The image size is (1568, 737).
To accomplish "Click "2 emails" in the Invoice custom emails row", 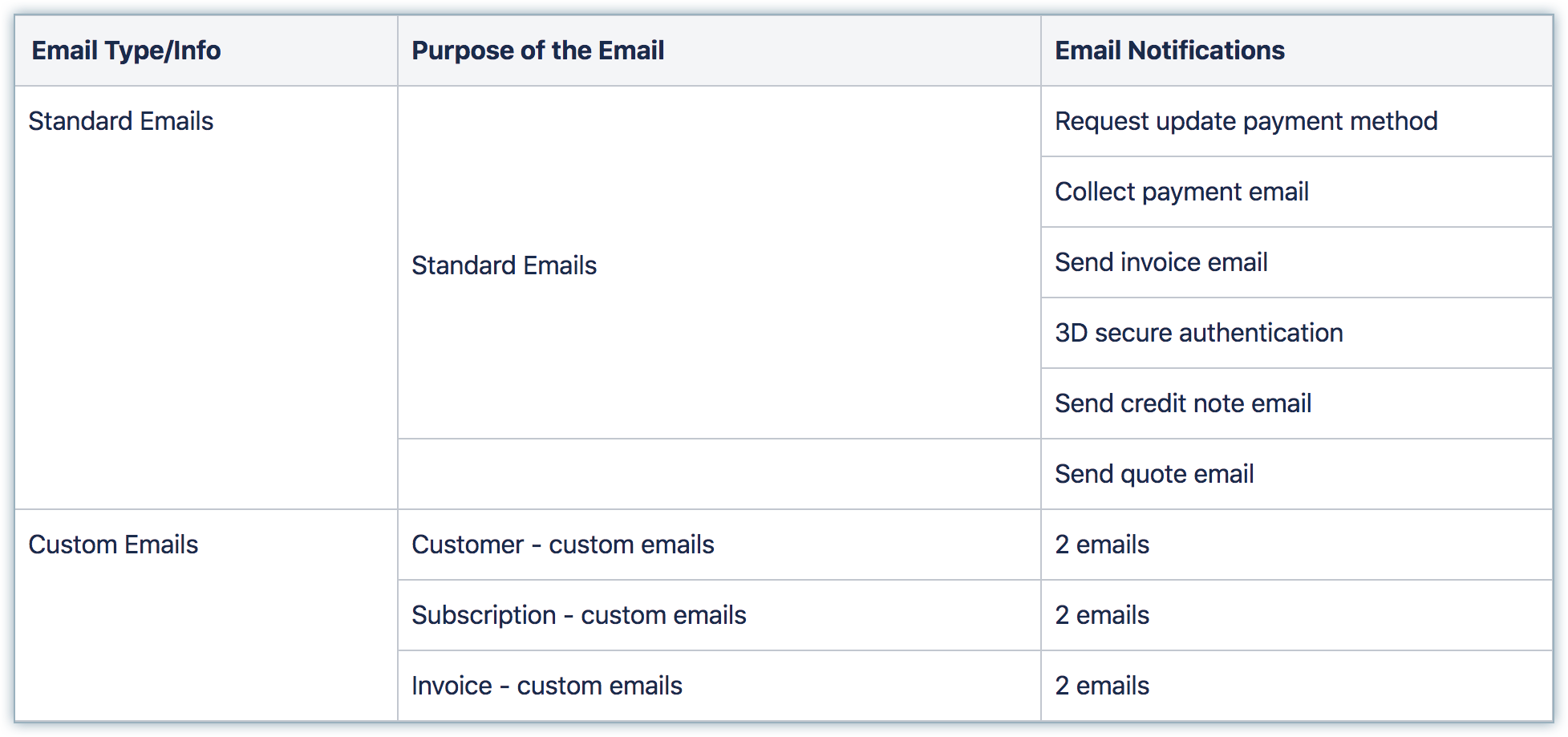I will click(1102, 686).
